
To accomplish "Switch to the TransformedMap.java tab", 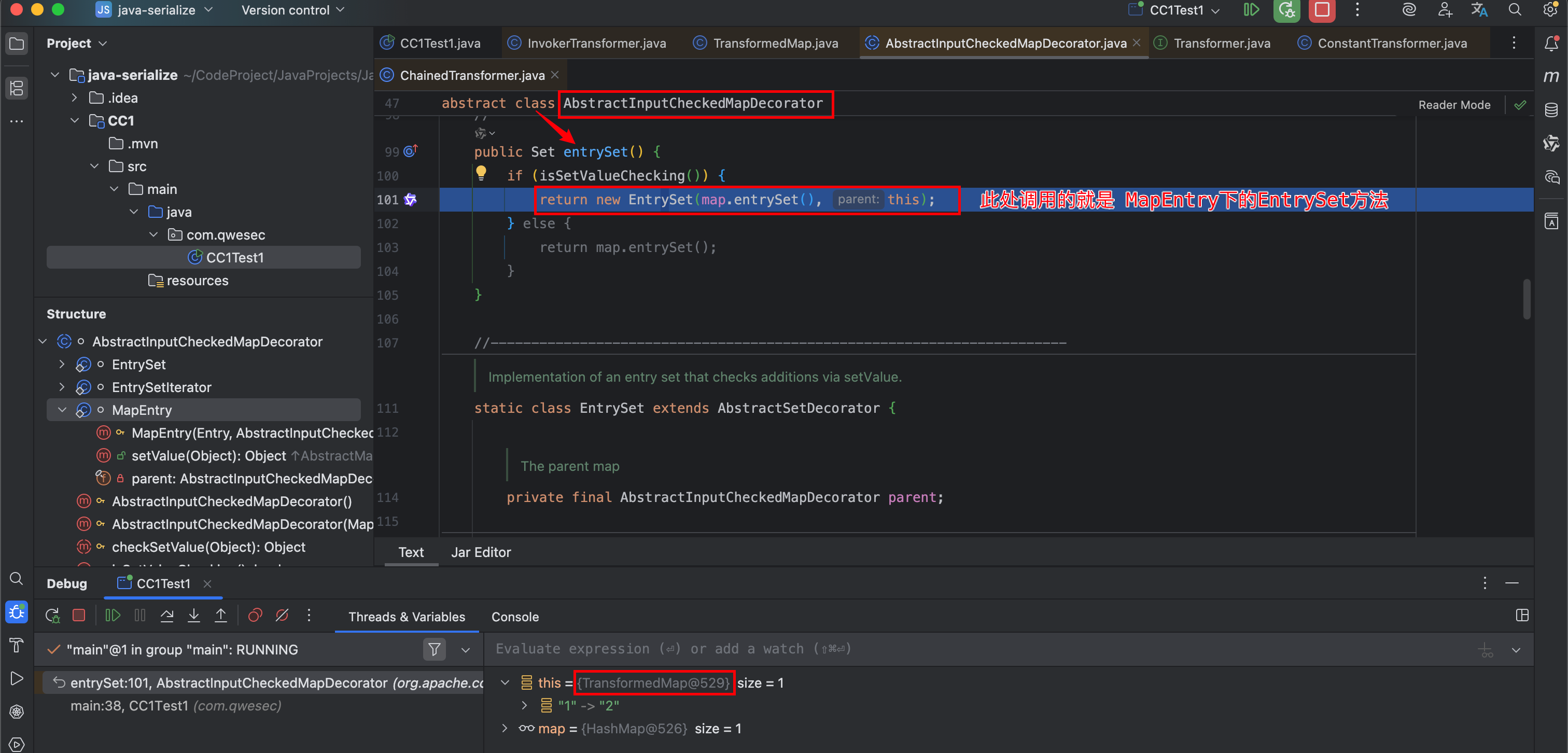I will [775, 43].
